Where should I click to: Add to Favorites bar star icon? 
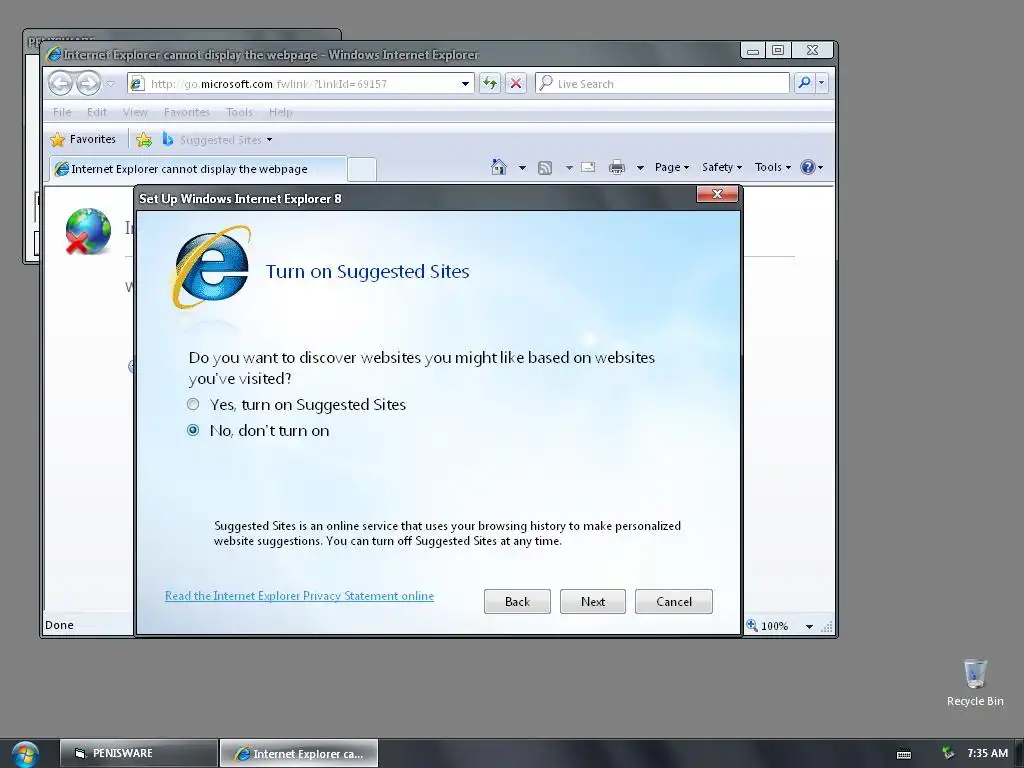click(x=144, y=139)
